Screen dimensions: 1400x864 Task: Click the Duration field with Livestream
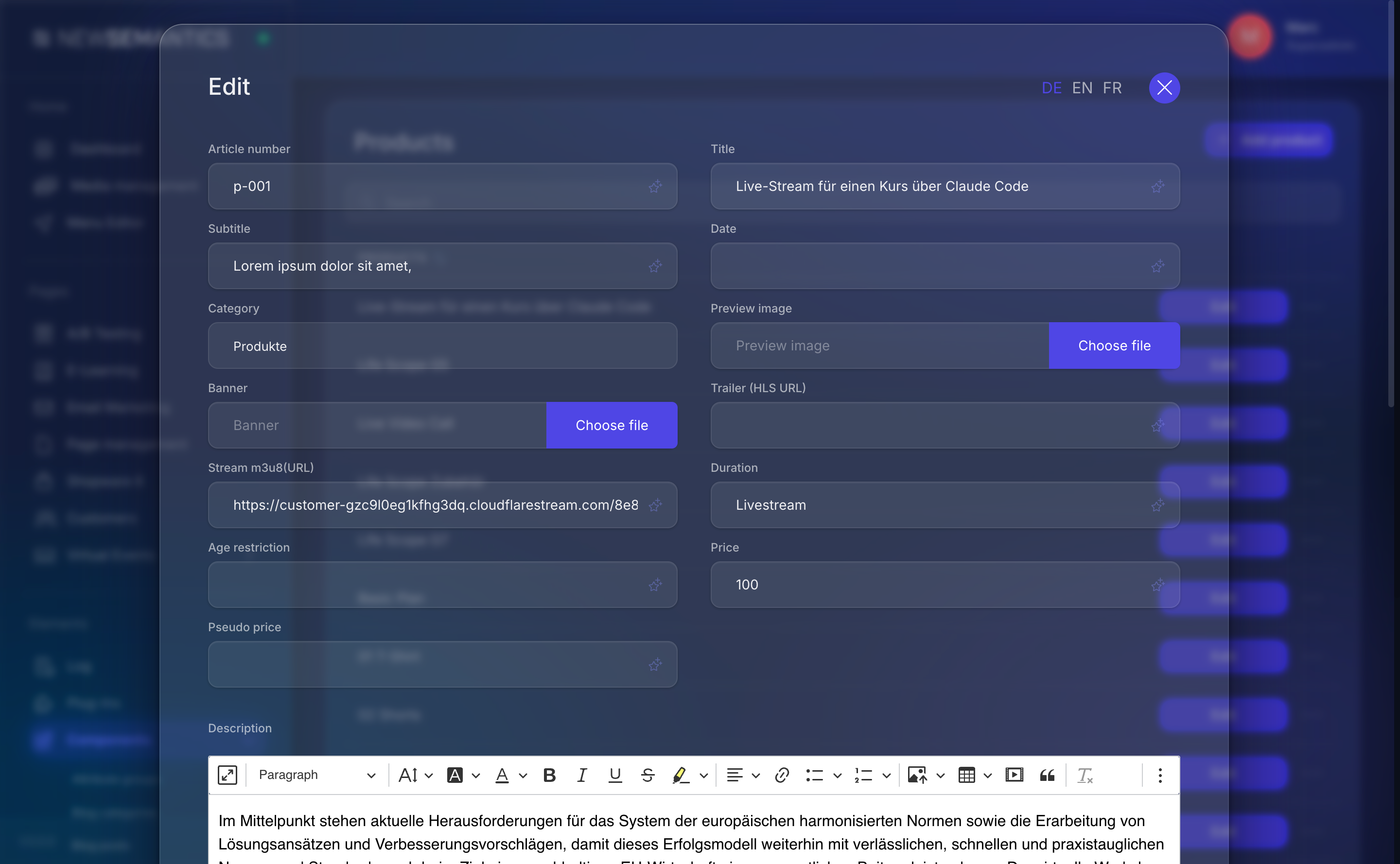click(x=945, y=505)
